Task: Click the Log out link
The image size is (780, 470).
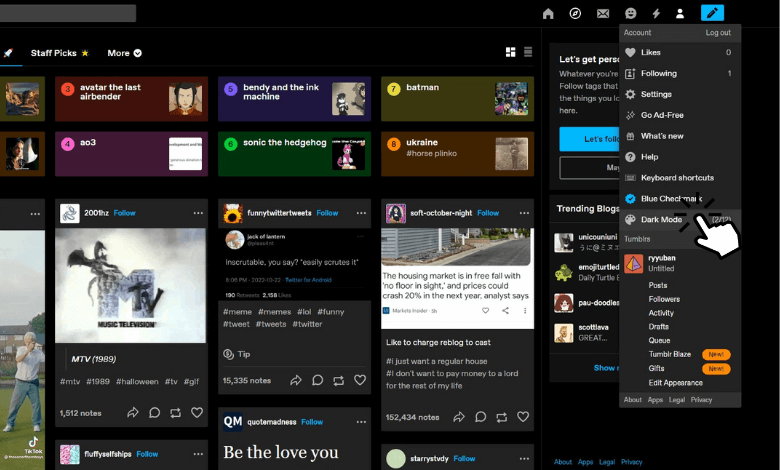Action: (718, 32)
